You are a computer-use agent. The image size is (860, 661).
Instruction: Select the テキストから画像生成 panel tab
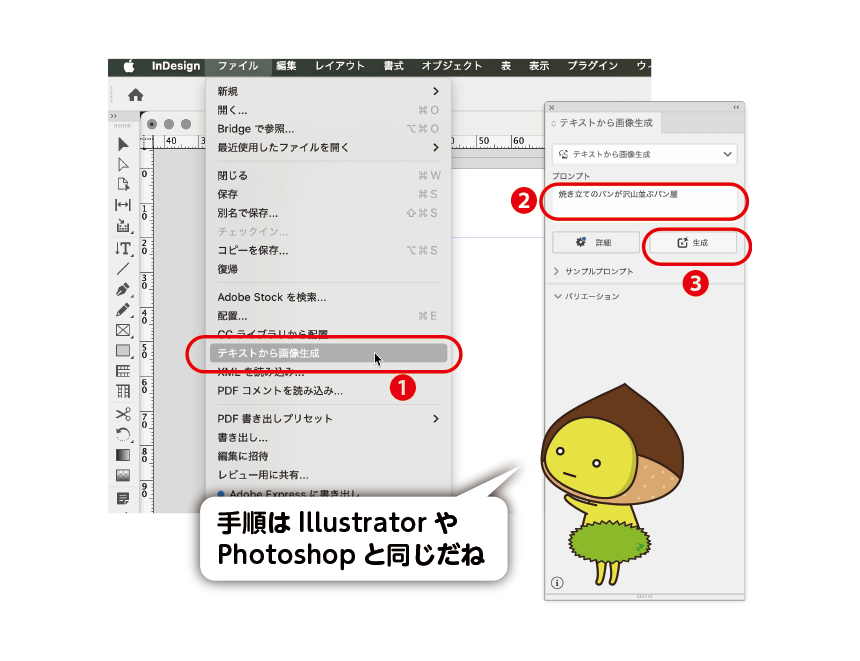(603, 123)
